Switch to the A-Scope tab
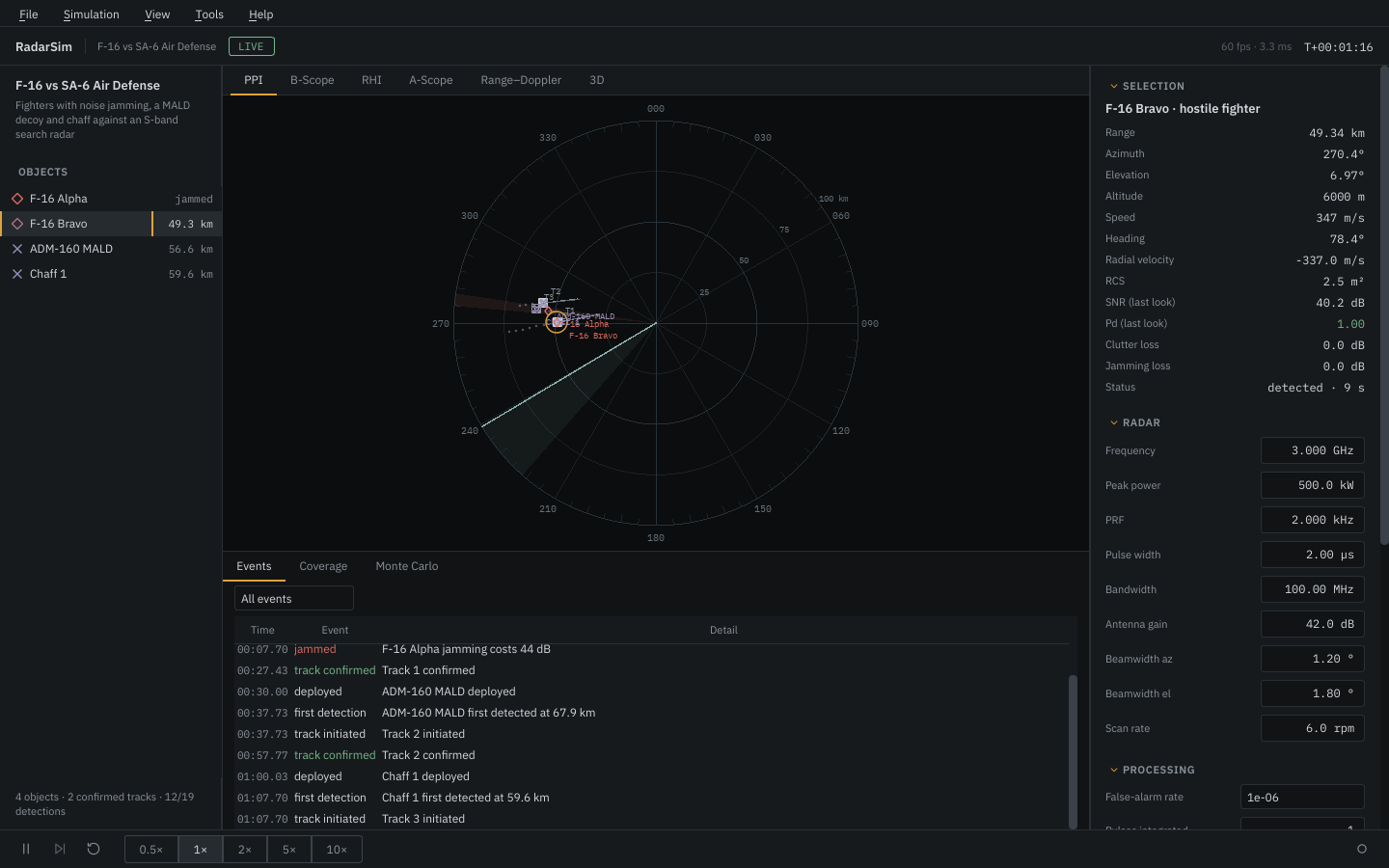1389x868 pixels. point(431,80)
